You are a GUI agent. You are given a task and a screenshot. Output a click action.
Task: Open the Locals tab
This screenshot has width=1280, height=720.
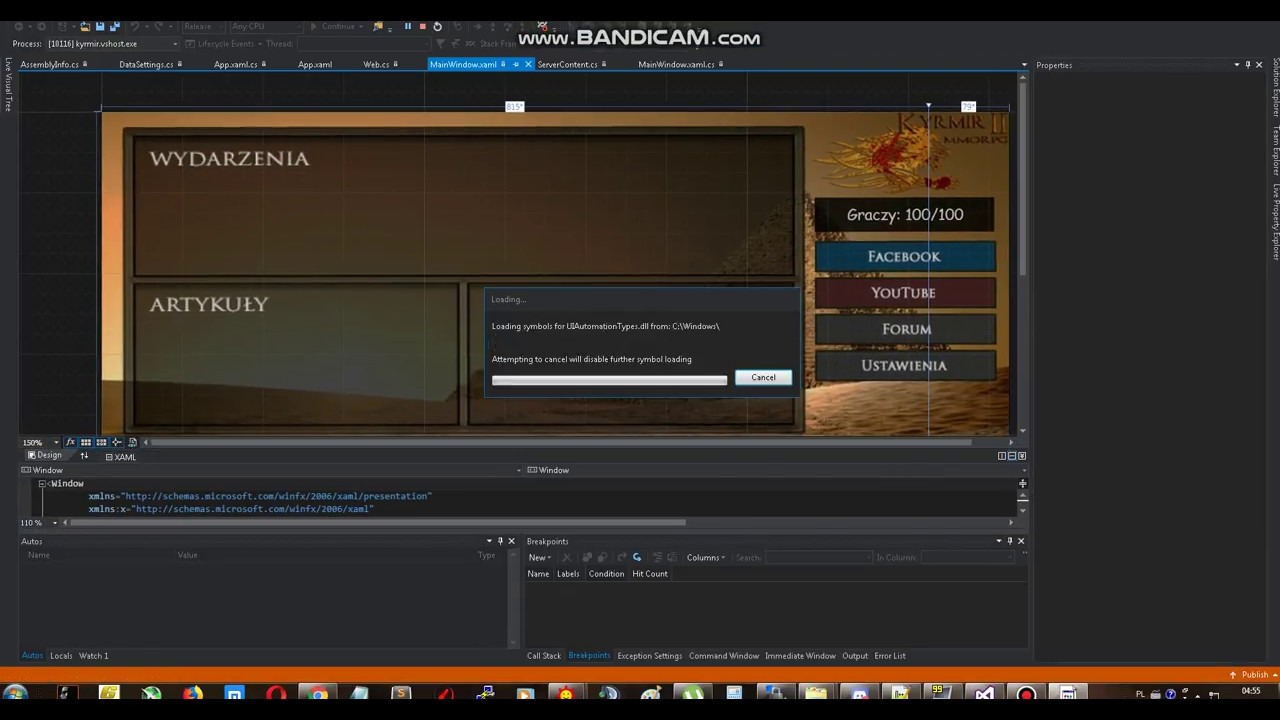point(61,656)
